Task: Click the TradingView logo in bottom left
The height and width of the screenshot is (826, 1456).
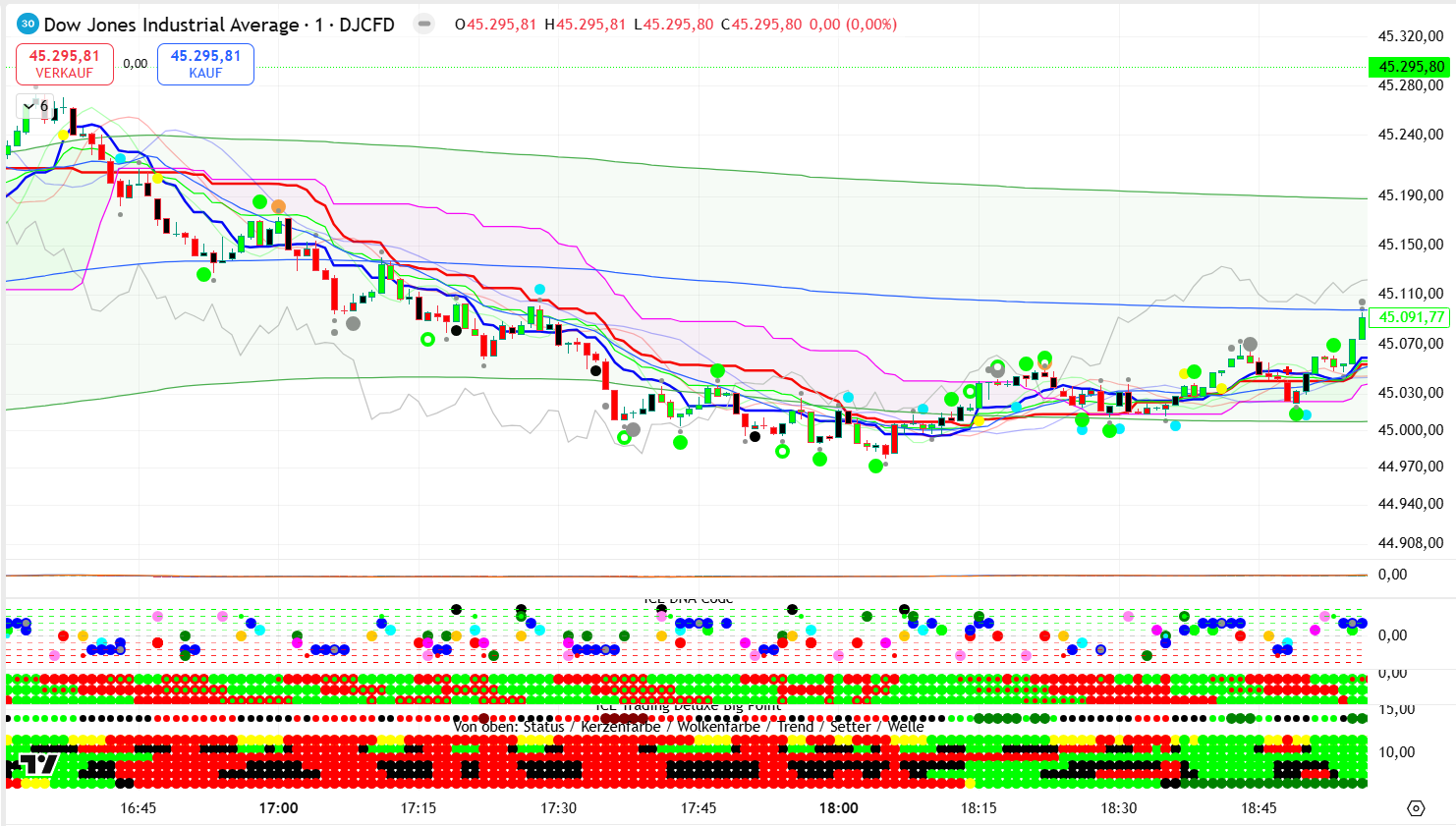Action: [39, 764]
